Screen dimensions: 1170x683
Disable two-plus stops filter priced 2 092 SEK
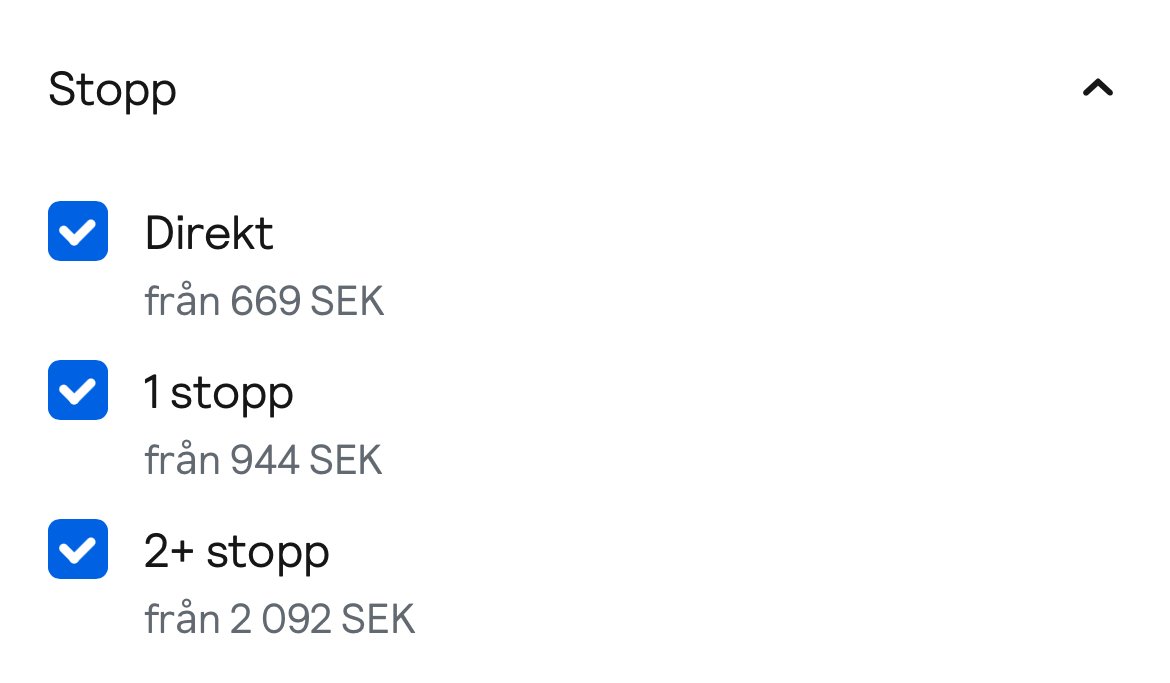coord(78,549)
